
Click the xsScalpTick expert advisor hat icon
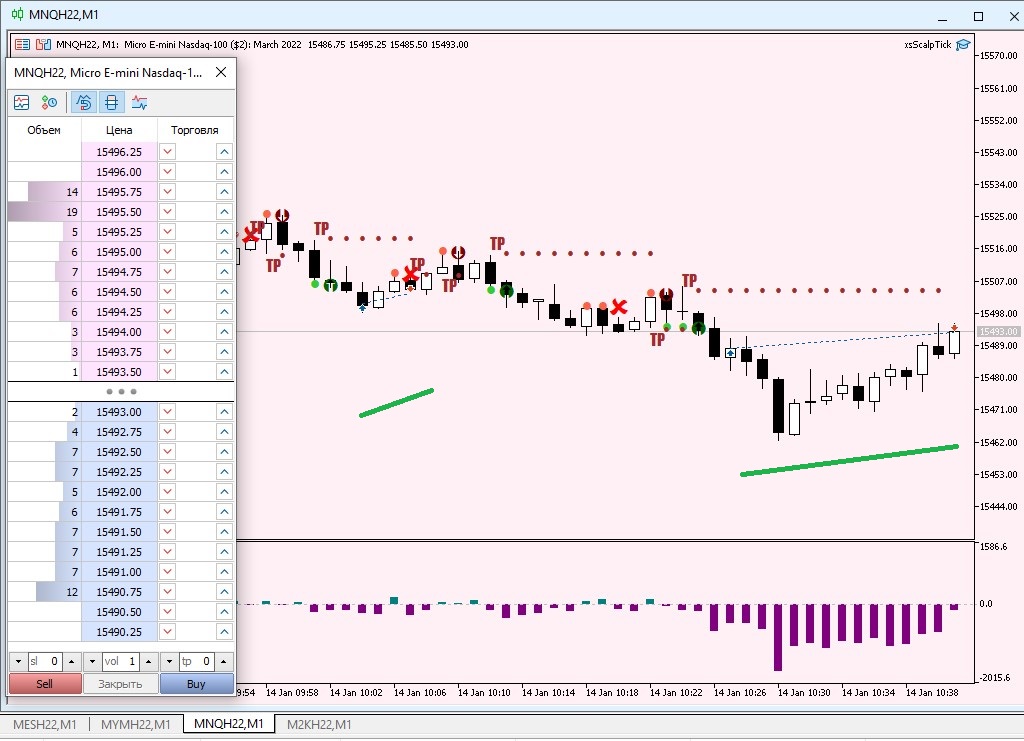[963, 44]
